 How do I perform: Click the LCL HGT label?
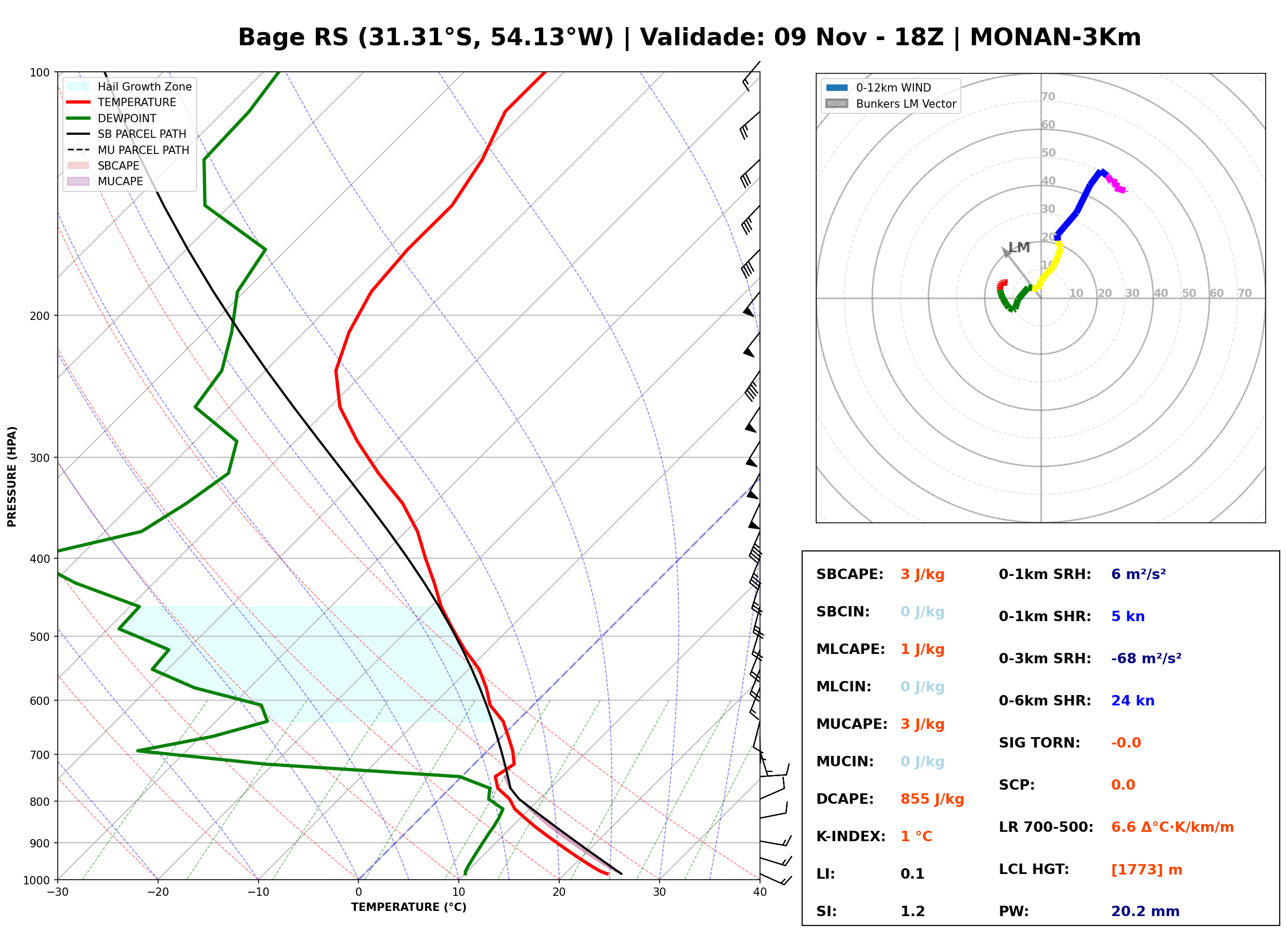click(1034, 870)
